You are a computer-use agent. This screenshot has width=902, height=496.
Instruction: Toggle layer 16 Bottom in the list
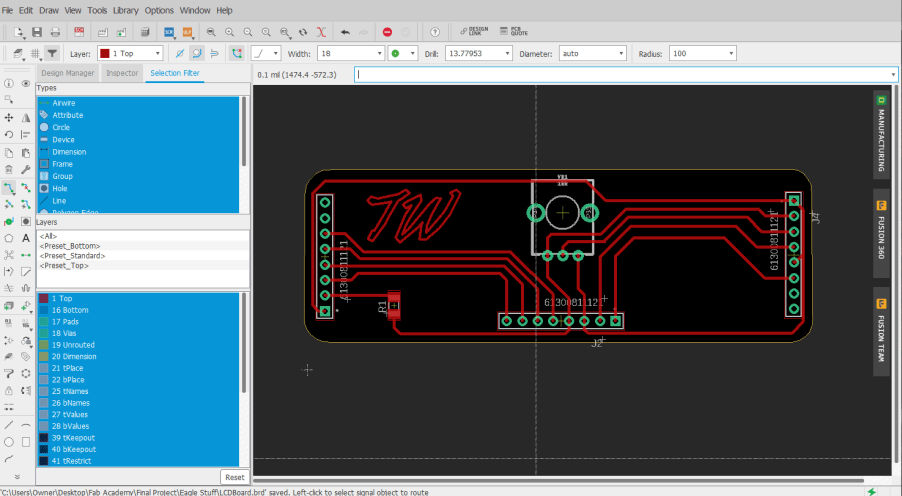tap(69, 310)
